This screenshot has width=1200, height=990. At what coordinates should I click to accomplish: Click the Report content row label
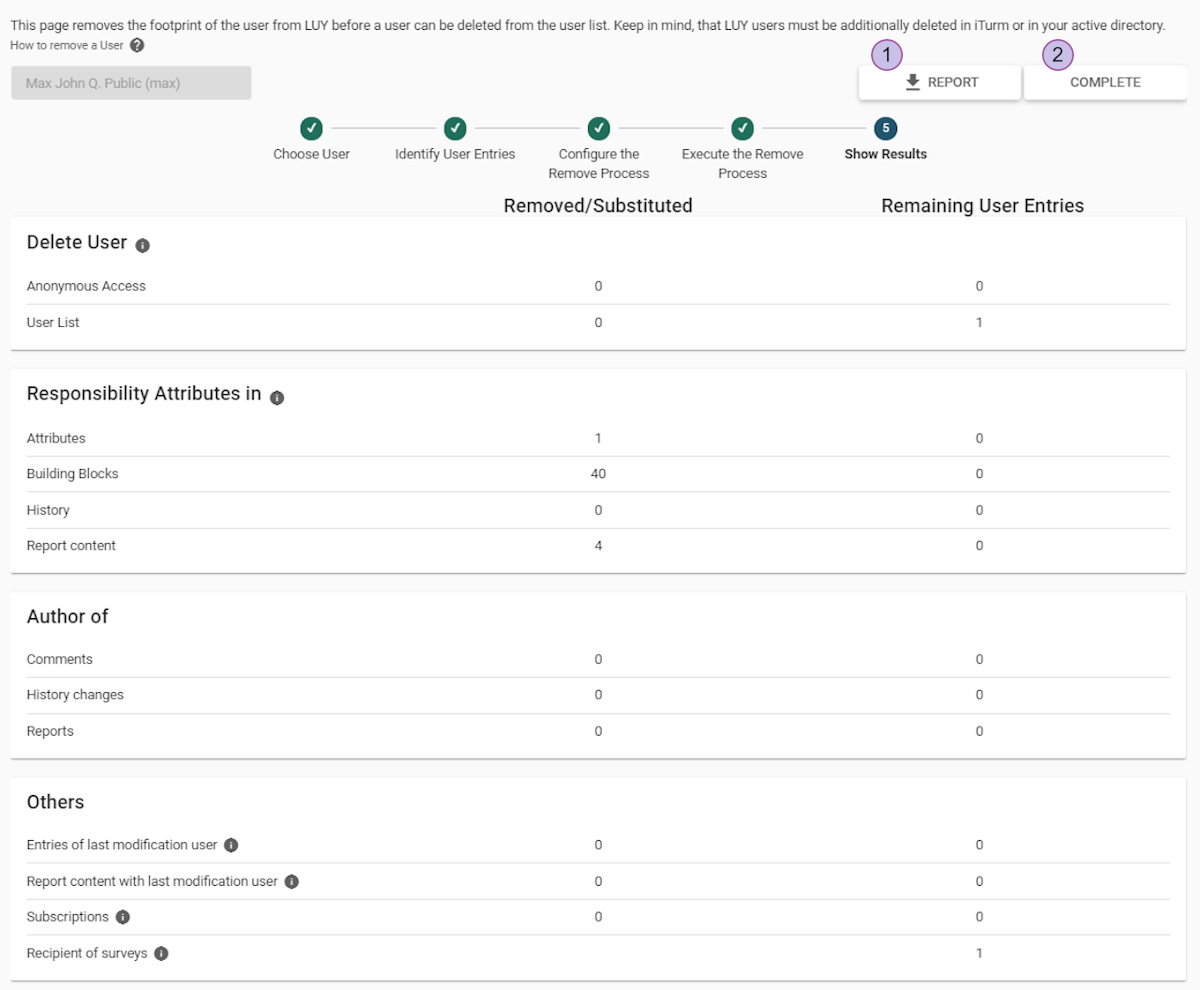[x=71, y=546]
